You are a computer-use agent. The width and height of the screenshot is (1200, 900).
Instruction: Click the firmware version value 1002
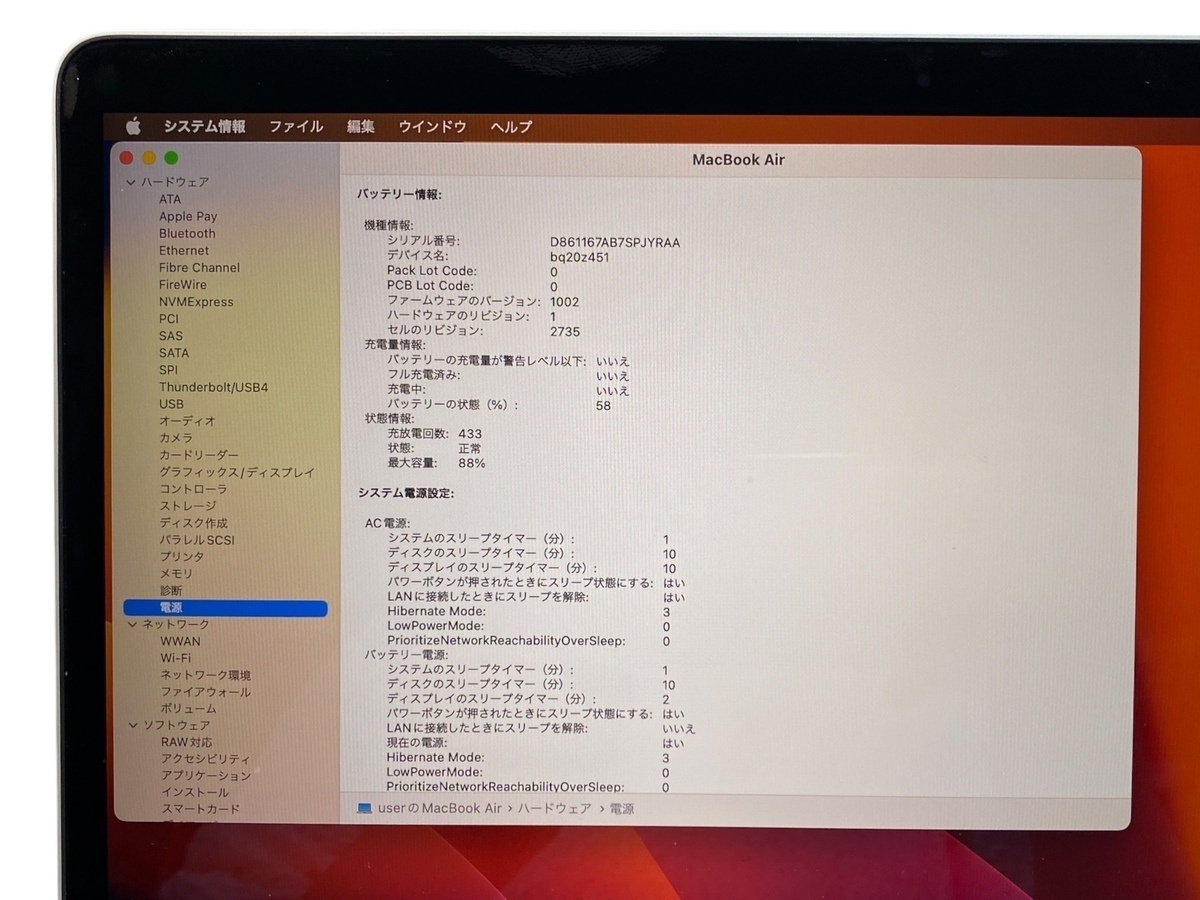click(564, 302)
